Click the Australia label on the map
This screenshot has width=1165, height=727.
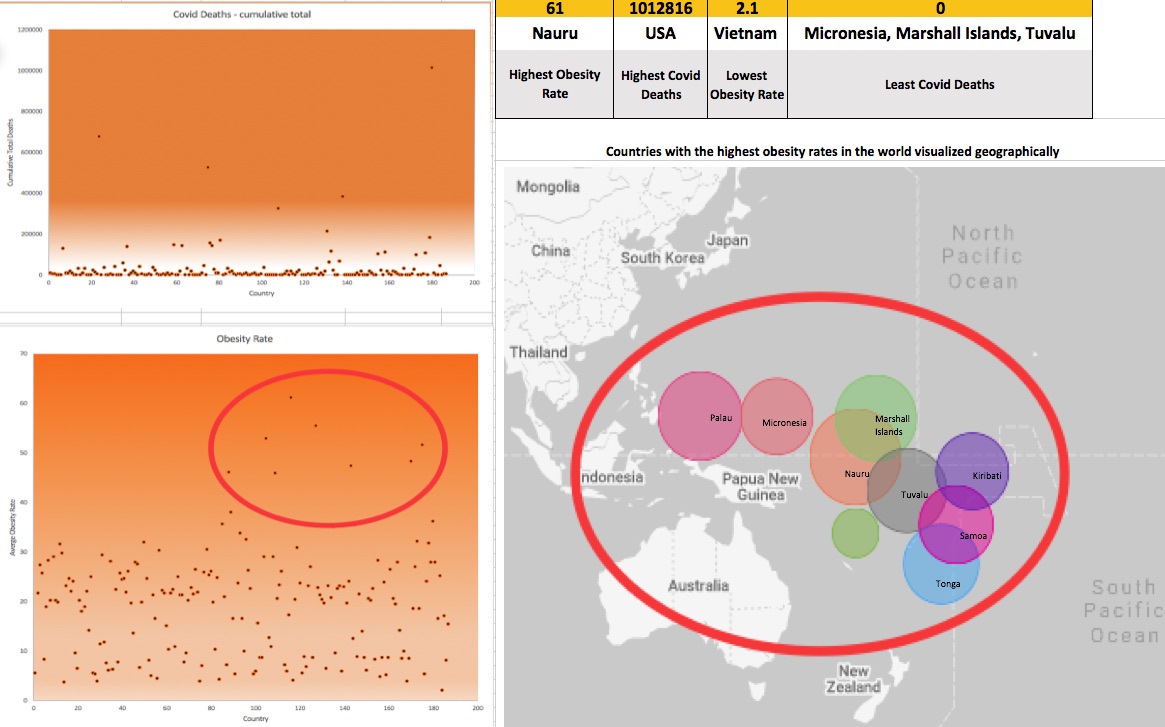pos(698,585)
